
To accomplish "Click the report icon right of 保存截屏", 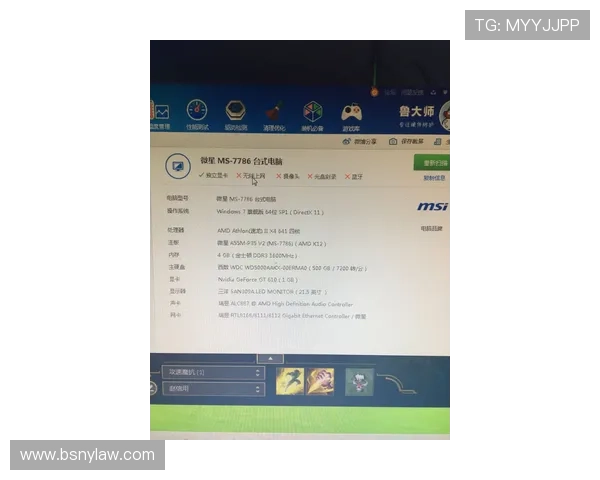I will [437, 142].
